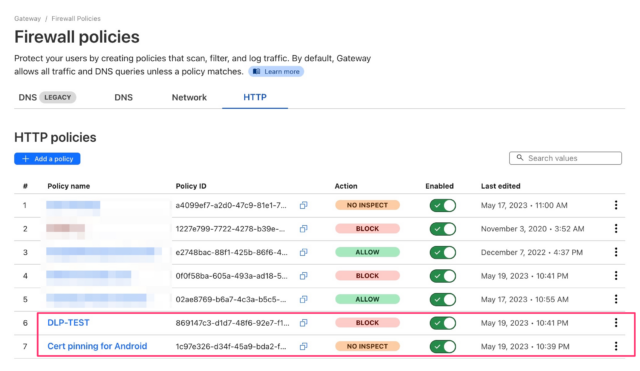Image resolution: width=640 pixels, height=371 pixels.
Task: Click the Add a policy button
Action: click(x=47, y=159)
